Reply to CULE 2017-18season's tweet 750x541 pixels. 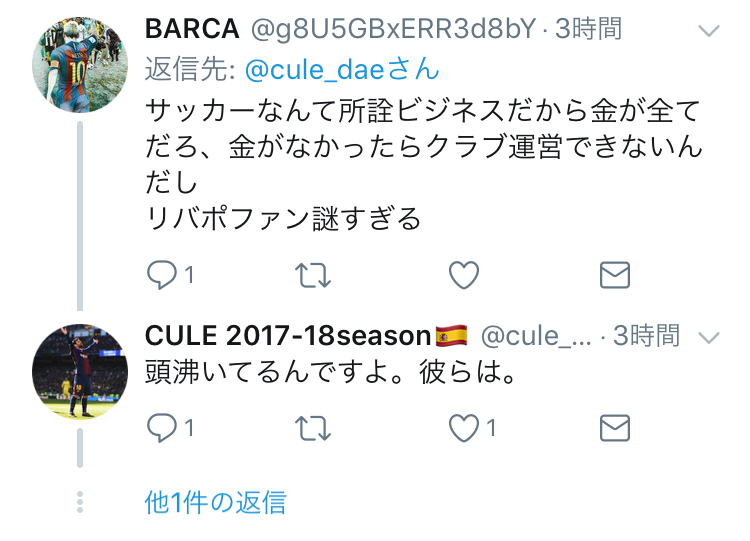162,428
